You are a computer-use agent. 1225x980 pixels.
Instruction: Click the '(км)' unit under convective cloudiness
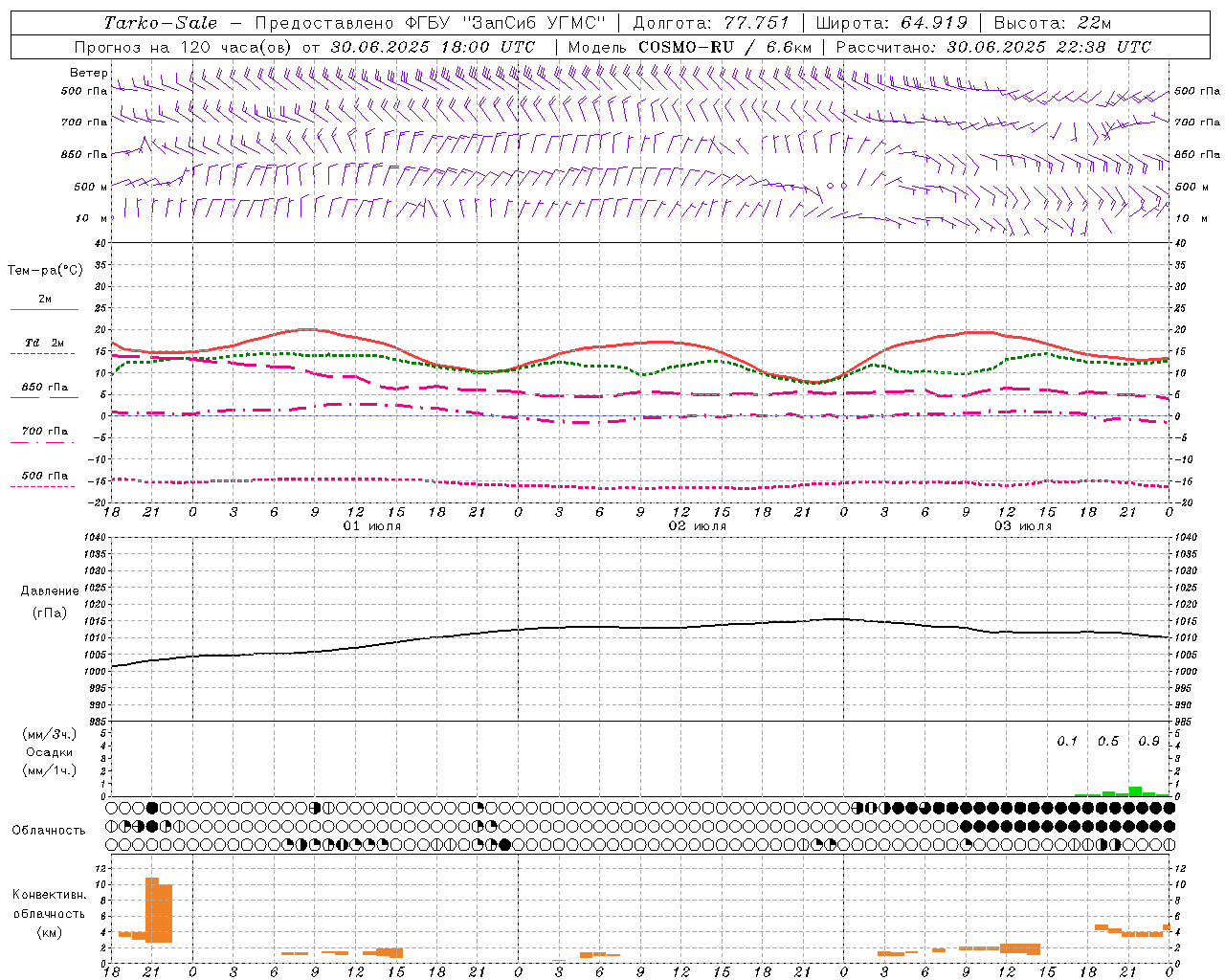[50, 932]
